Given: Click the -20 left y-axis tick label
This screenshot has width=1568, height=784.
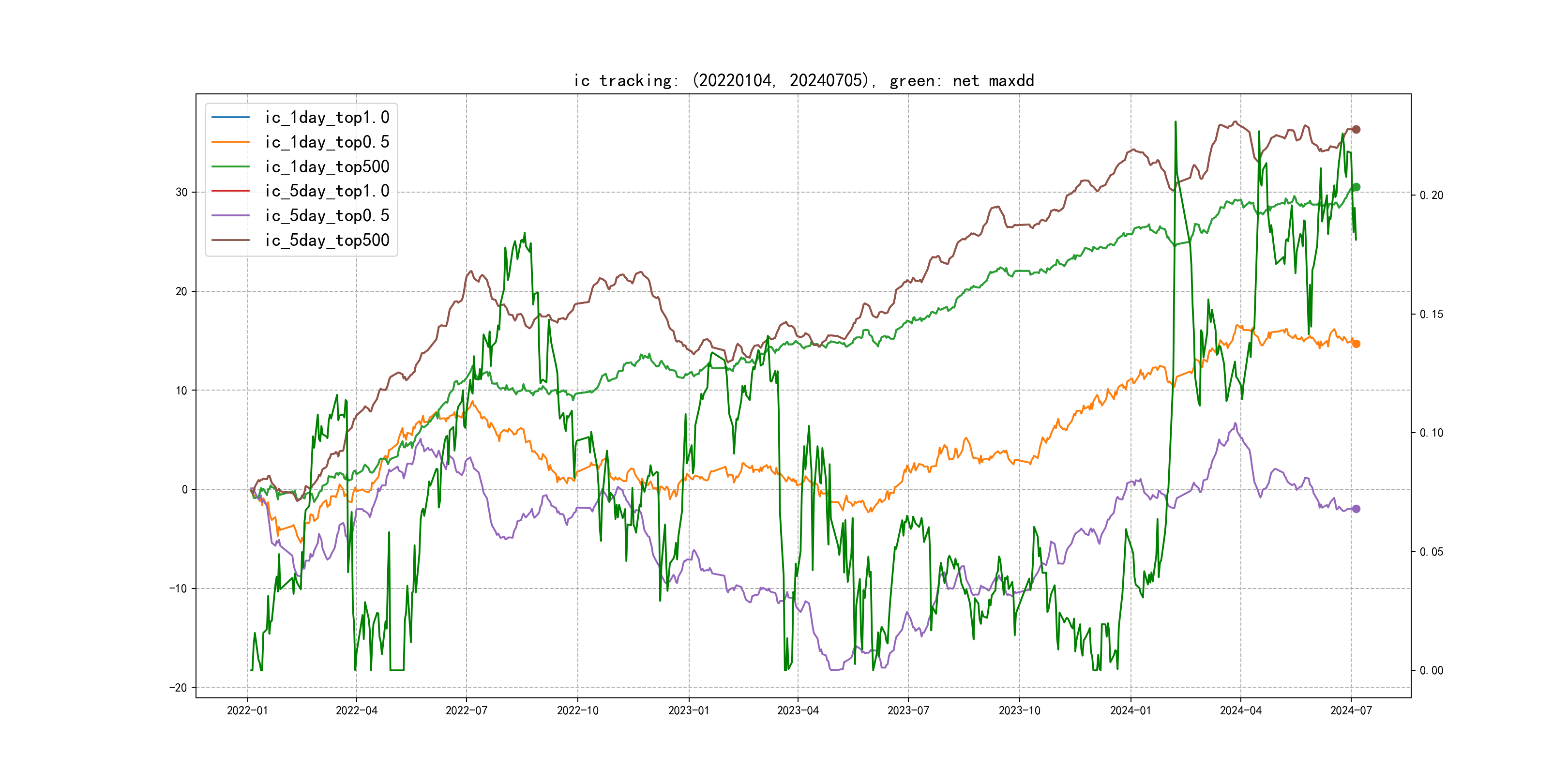Looking at the screenshot, I should [179, 688].
